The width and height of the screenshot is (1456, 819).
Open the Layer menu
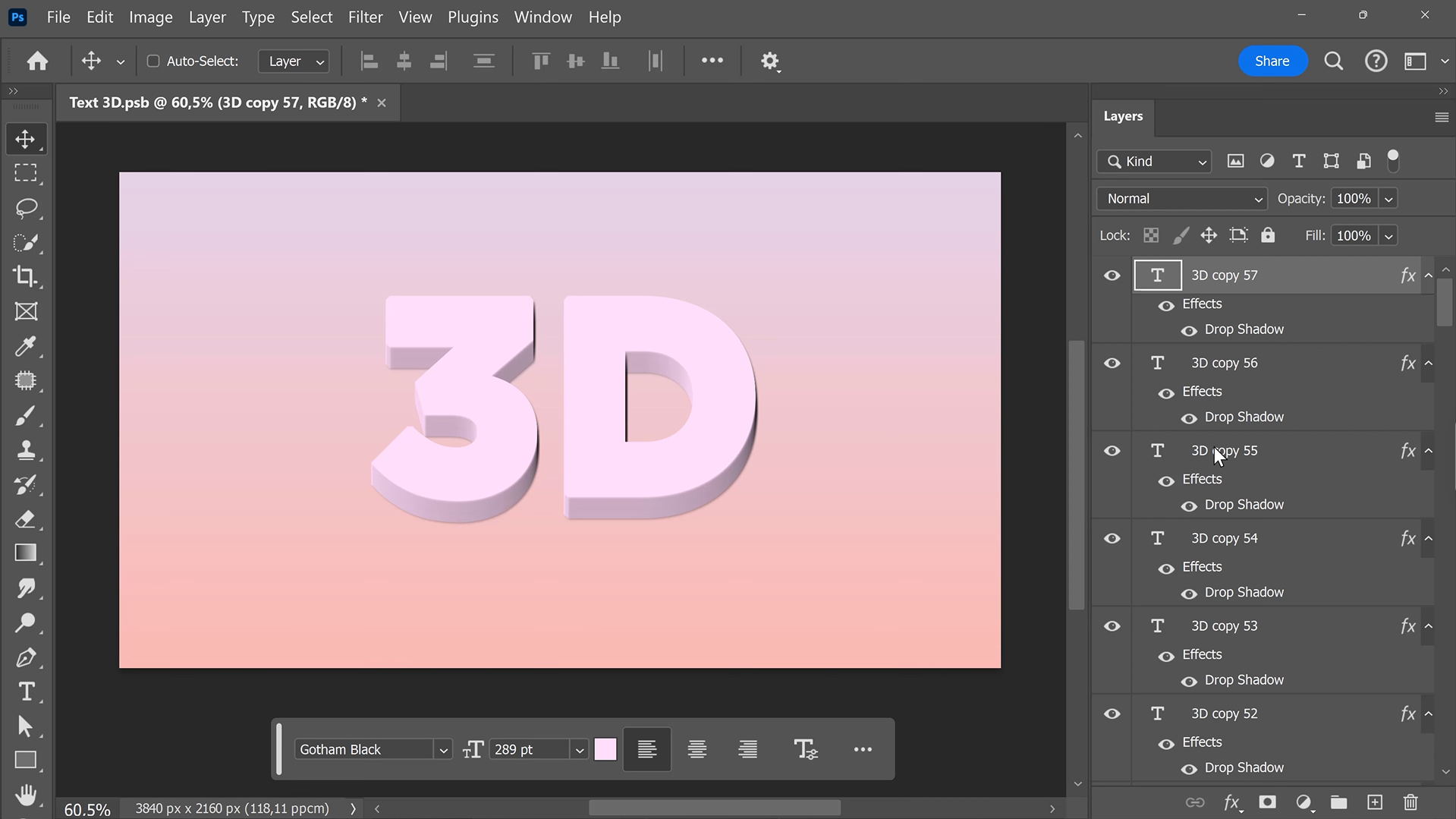(x=207, y=17)
